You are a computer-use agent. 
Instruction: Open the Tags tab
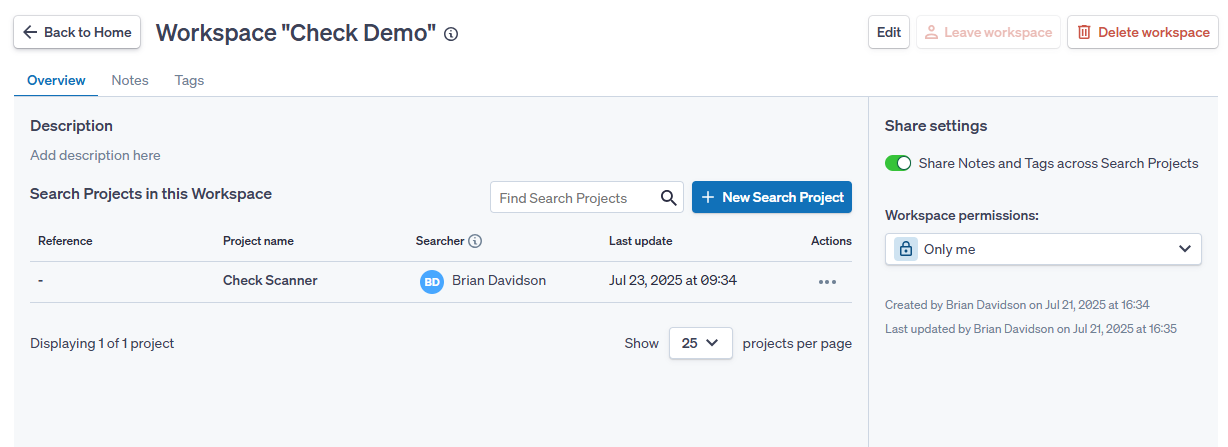click(189, 80)
